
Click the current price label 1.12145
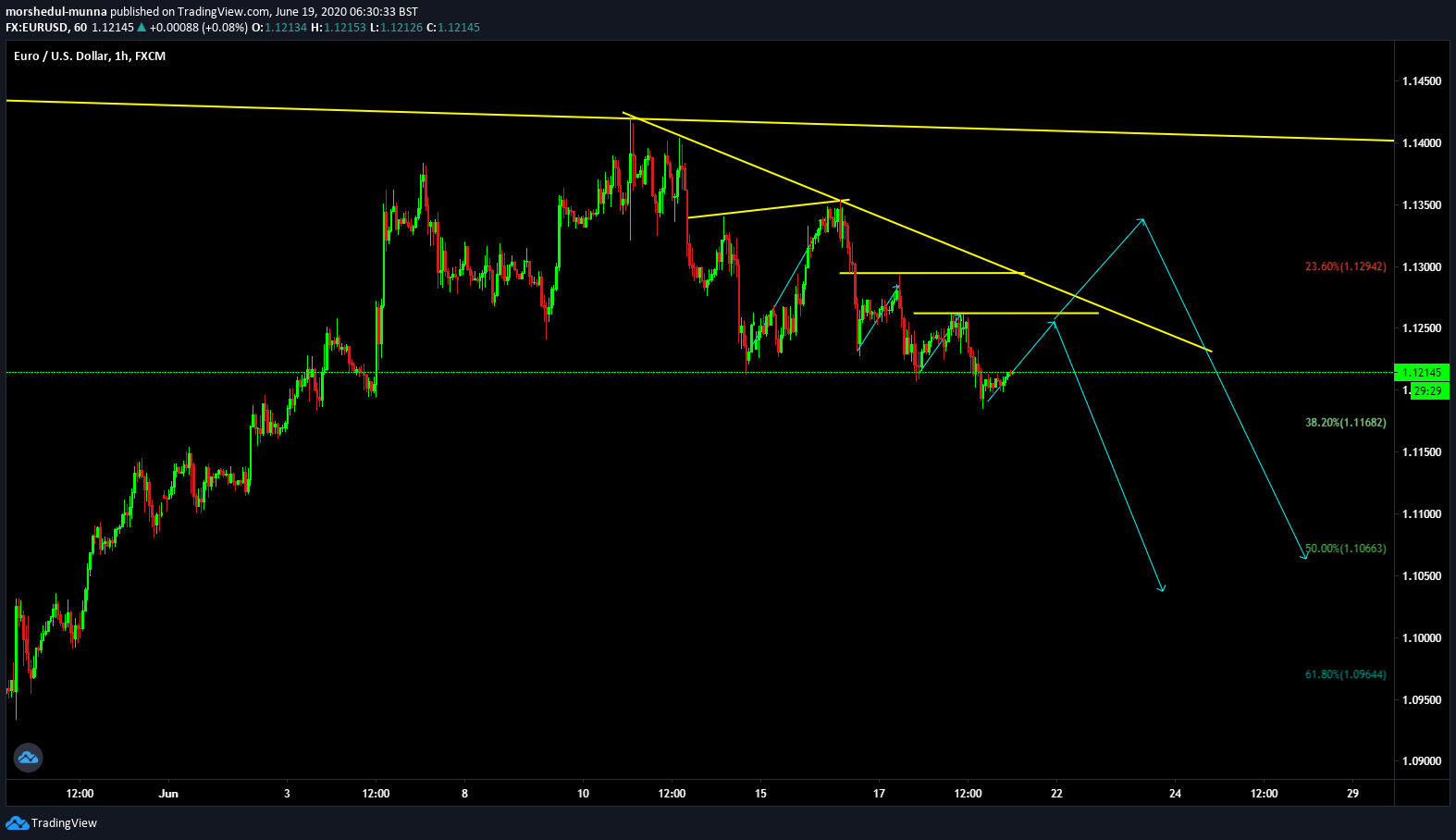click(1422, 373)
